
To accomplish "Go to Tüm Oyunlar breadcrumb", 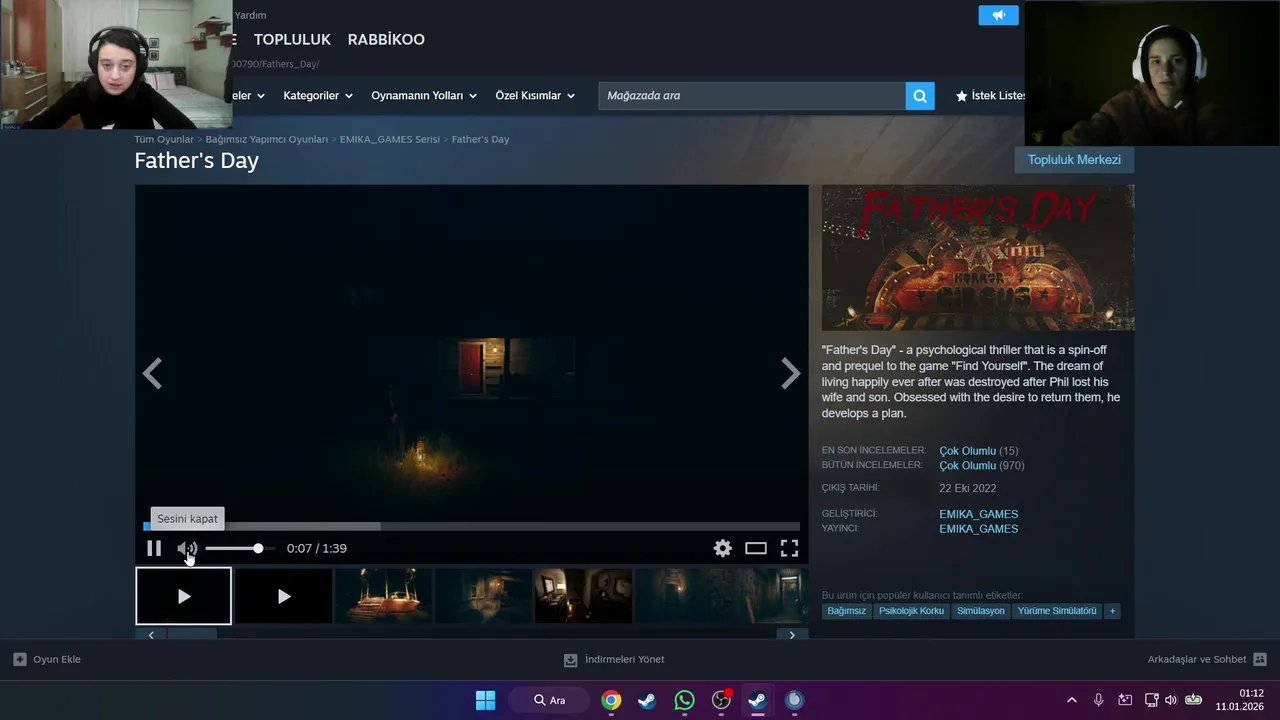I will click(x=164, y=139).
